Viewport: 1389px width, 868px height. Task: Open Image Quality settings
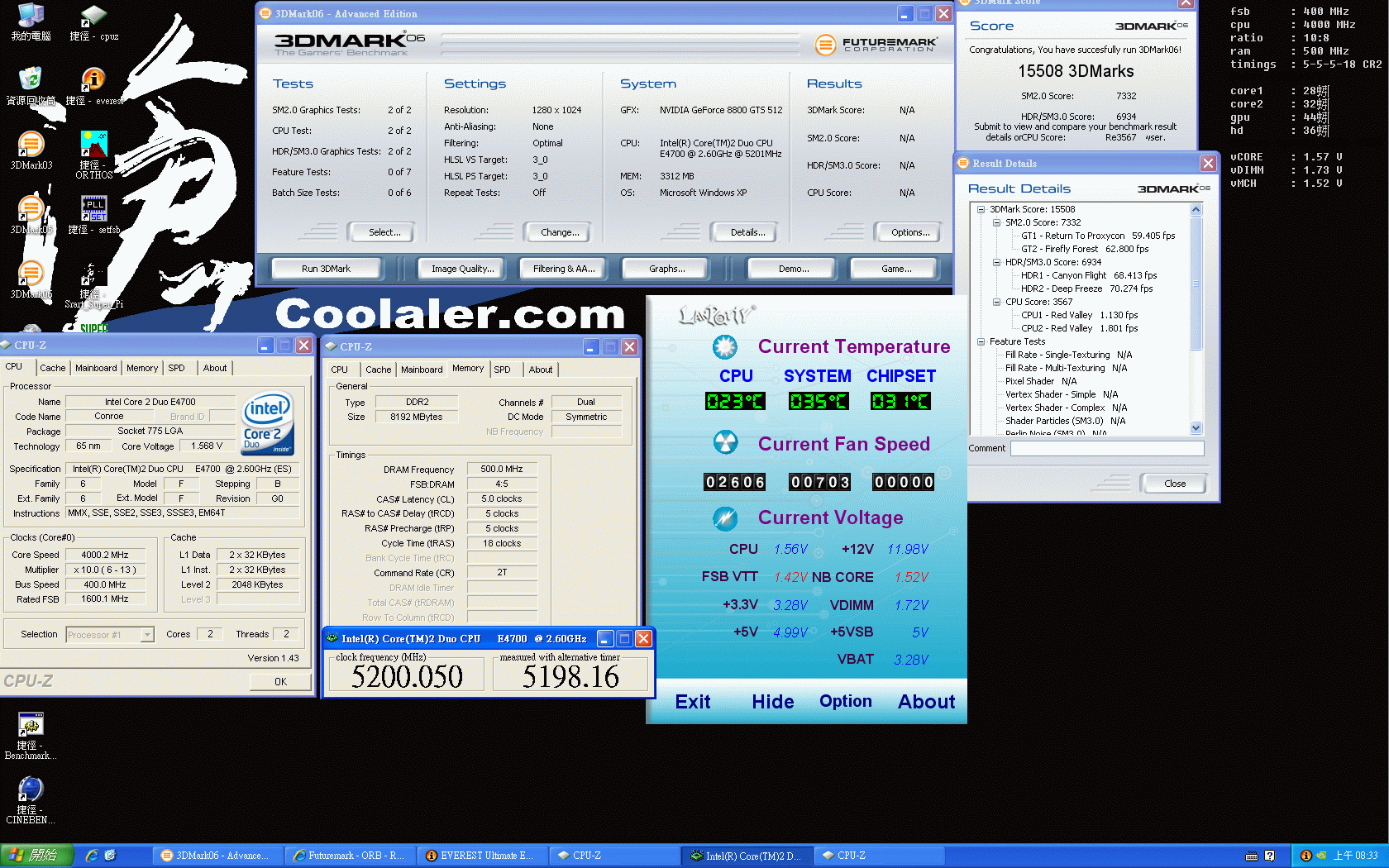point(462,269)
